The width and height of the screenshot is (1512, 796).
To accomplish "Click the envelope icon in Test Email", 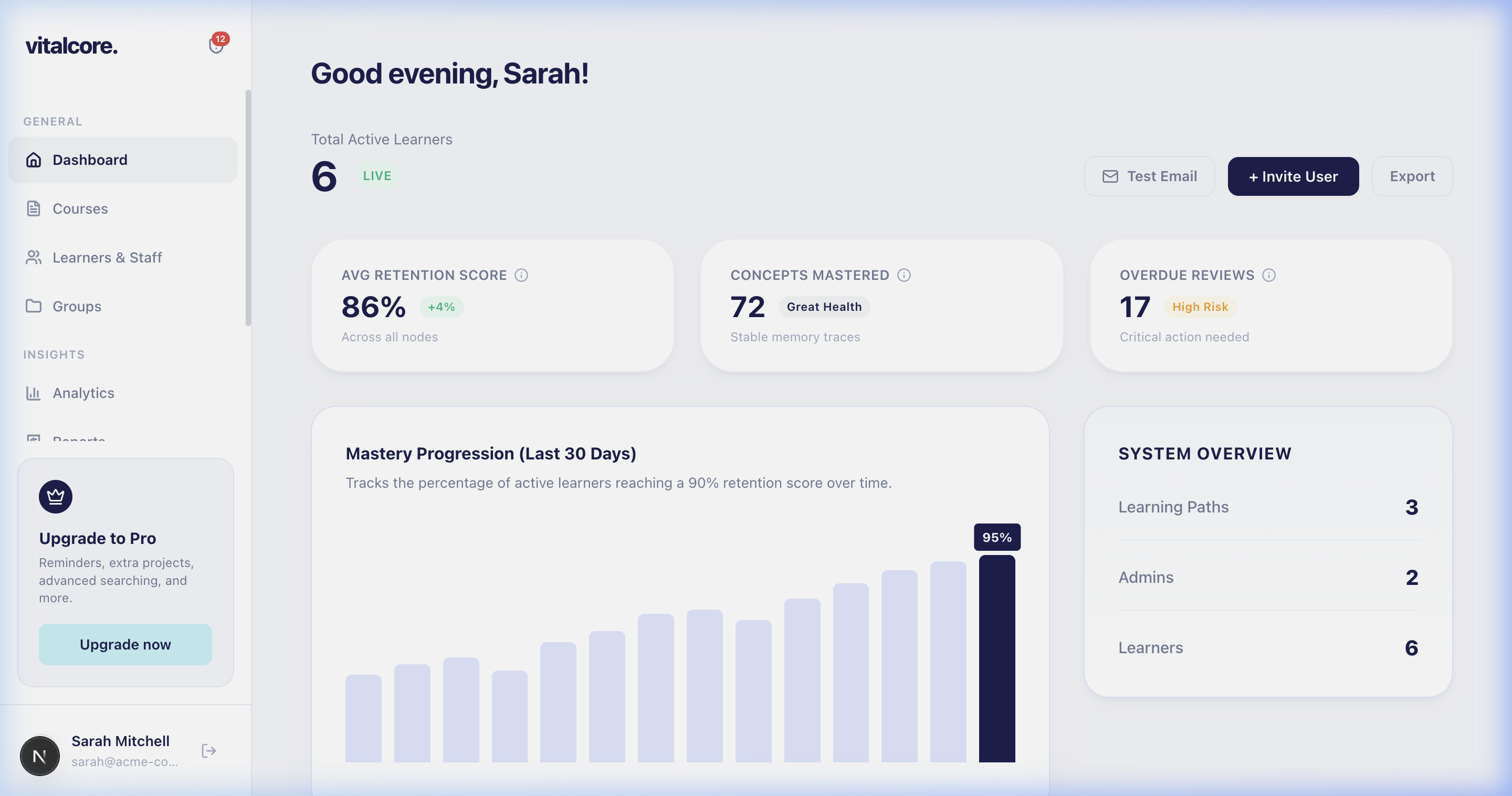I will tap(1110, 176).
